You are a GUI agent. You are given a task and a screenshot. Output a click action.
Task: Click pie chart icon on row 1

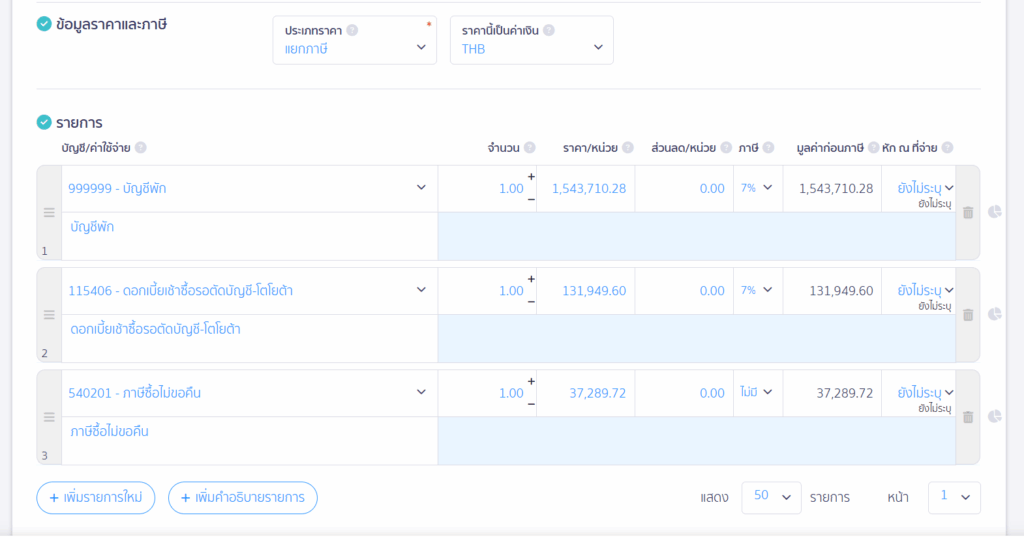(995, 212)
